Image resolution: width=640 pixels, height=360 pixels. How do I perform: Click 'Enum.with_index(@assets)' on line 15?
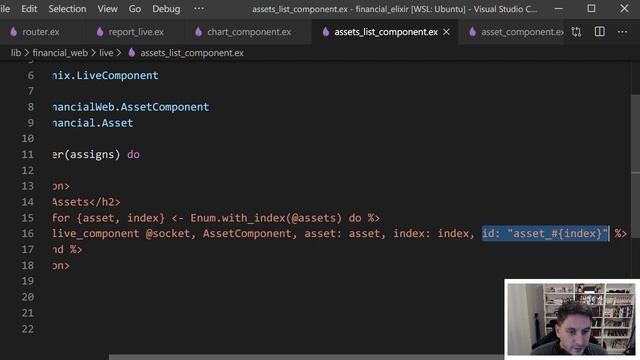point(266,218)
